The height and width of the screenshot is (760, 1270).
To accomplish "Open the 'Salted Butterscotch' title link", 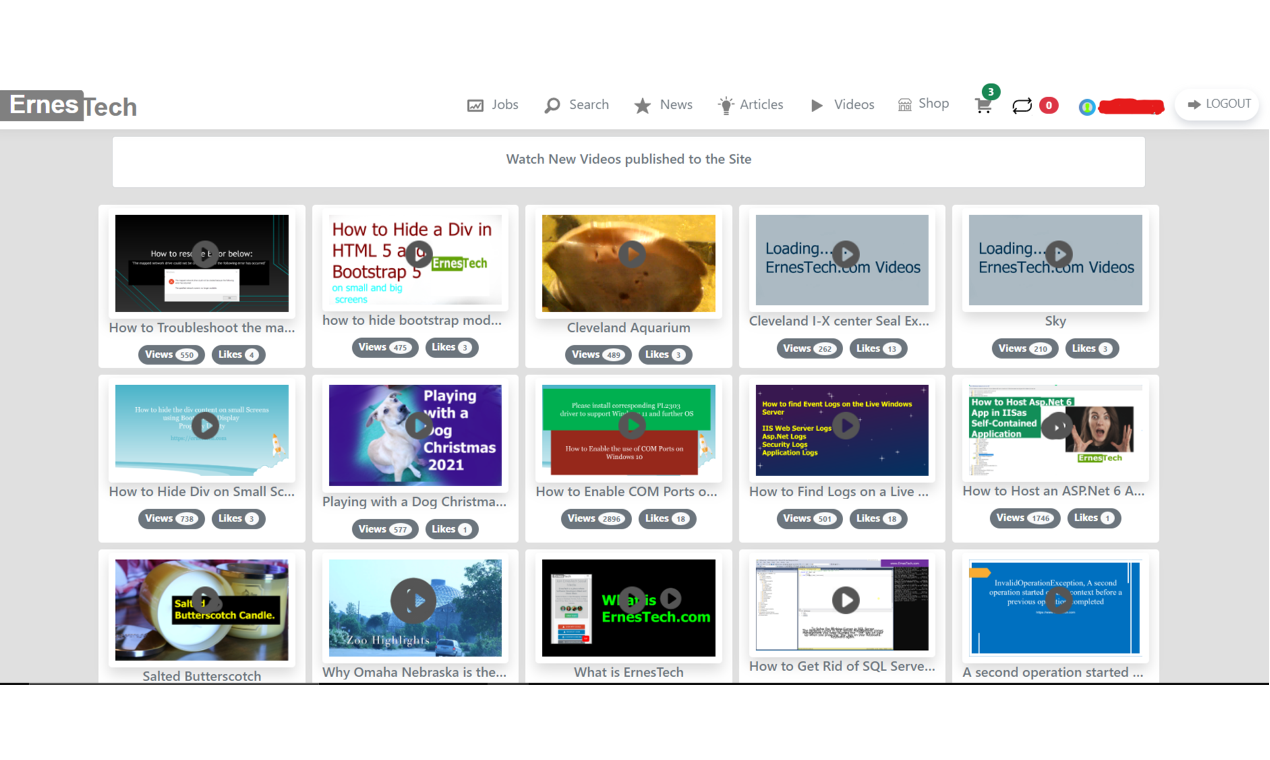I will (x=202, y=676).
